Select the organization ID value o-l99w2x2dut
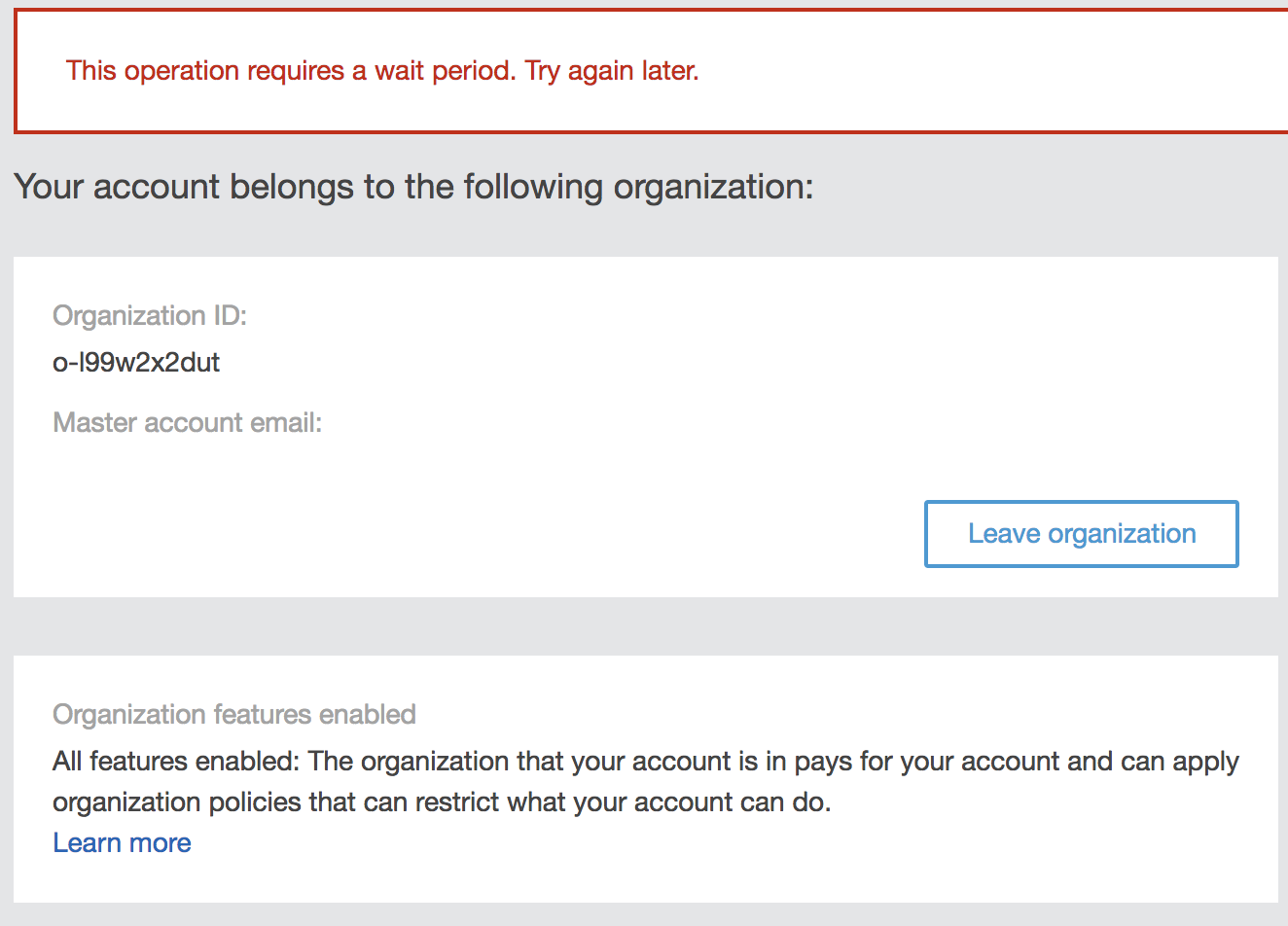 [x=136, y=363]
